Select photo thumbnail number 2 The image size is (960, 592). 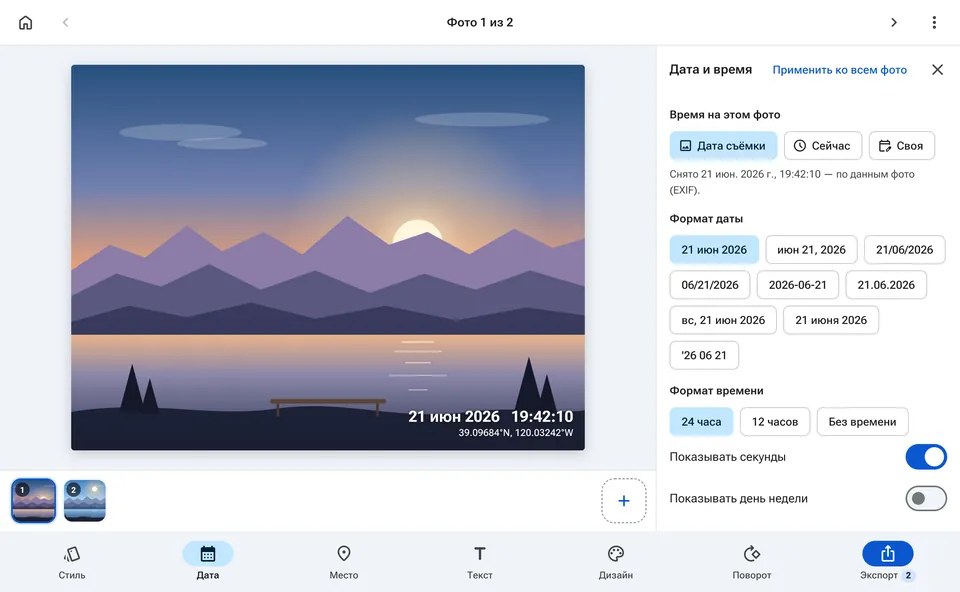tap(84, 501)
